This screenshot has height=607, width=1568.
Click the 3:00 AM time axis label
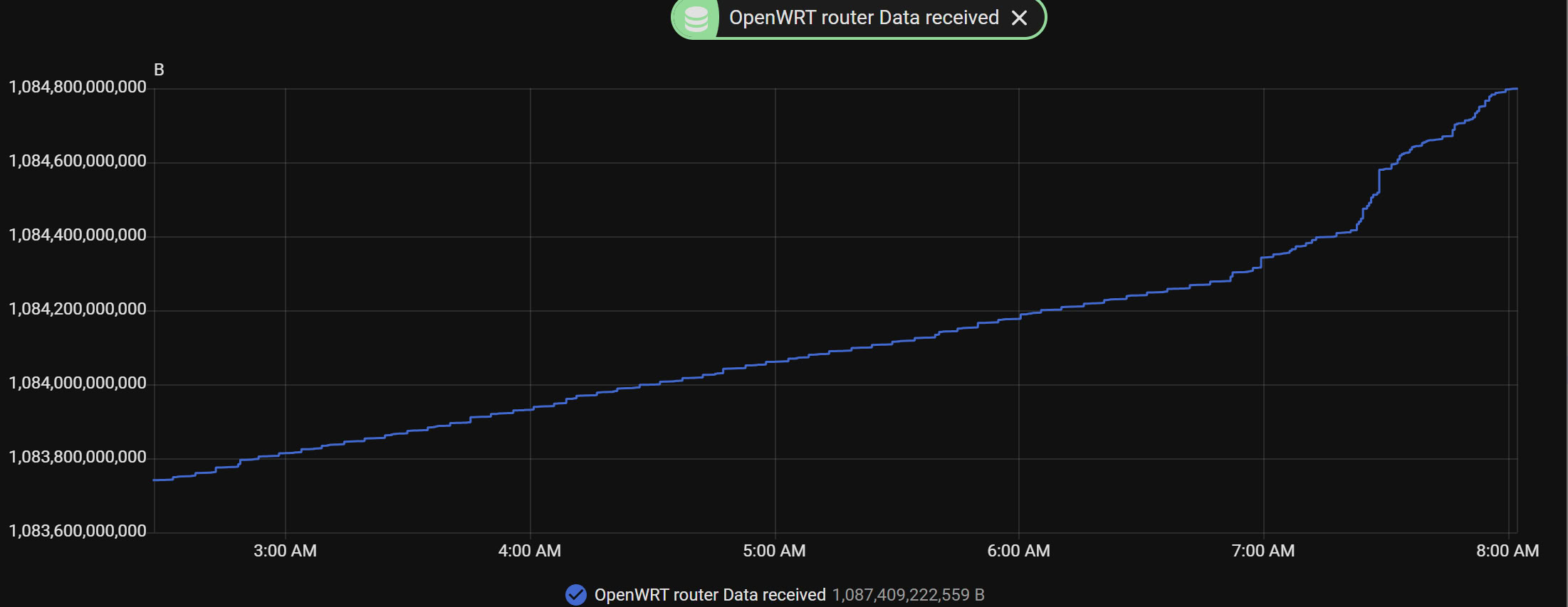[285, 551]
